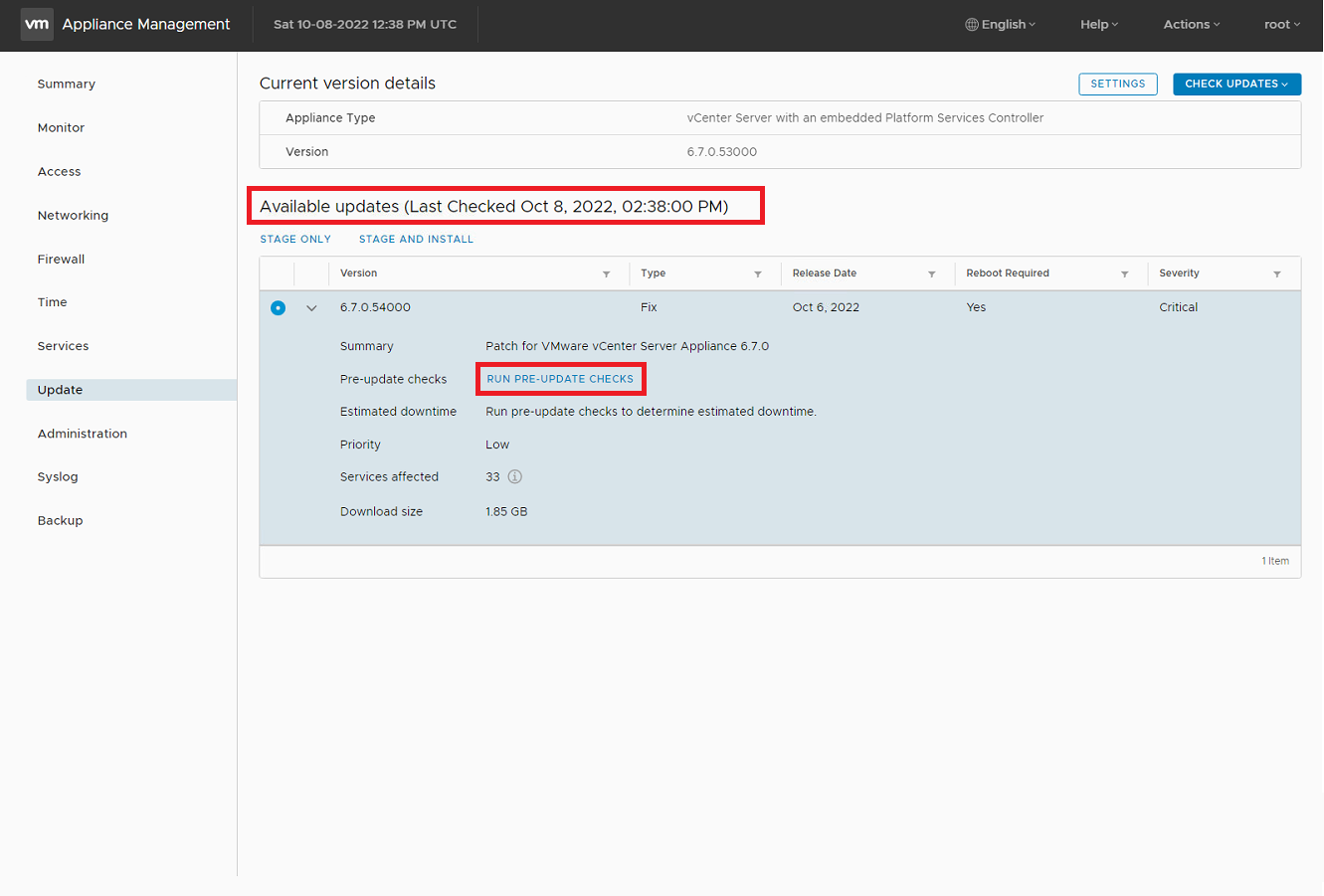Open the Actions dropdown menu
Screen dimensions: 1324x896
click(x=1192, y=25)
